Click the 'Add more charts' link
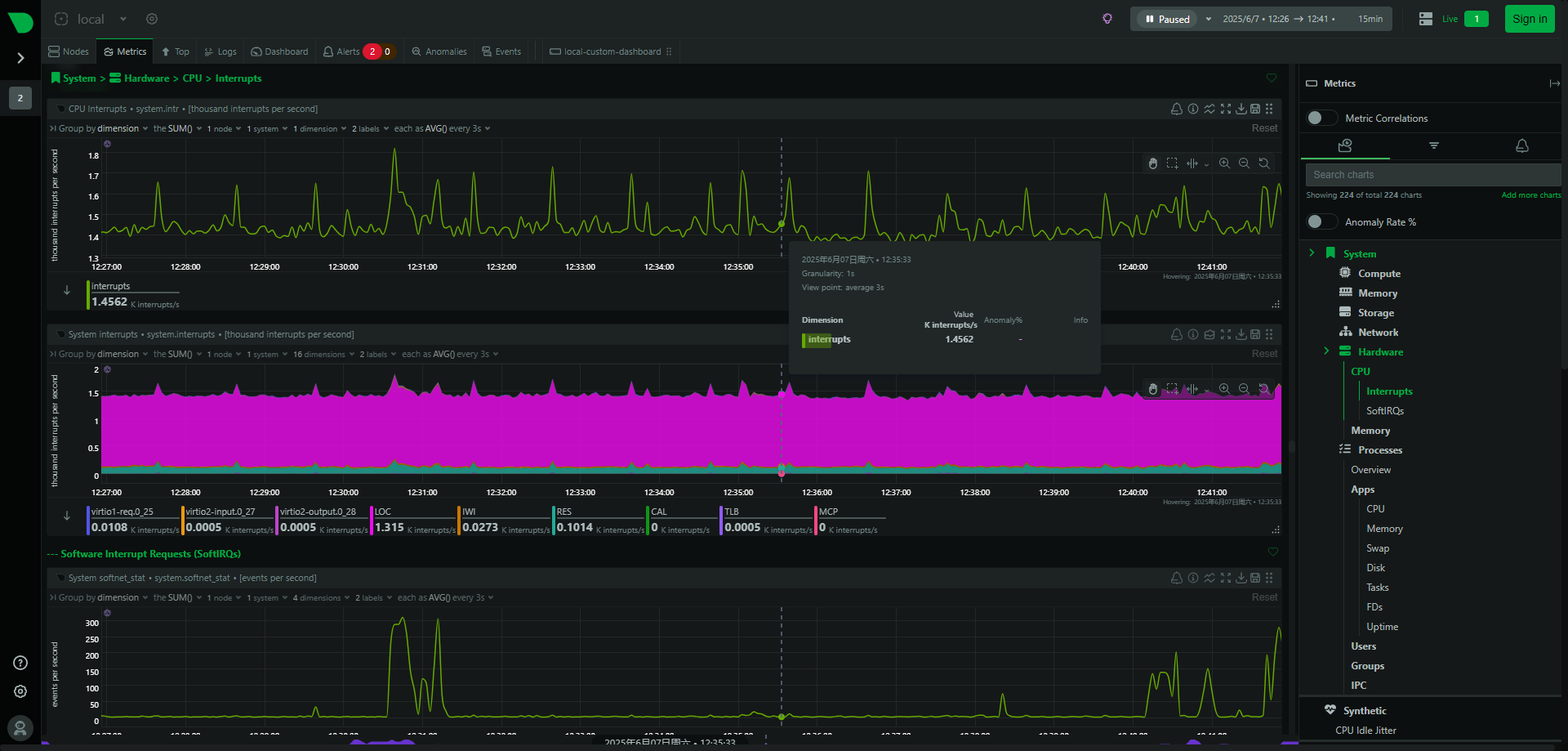 tap(1530, 195)
